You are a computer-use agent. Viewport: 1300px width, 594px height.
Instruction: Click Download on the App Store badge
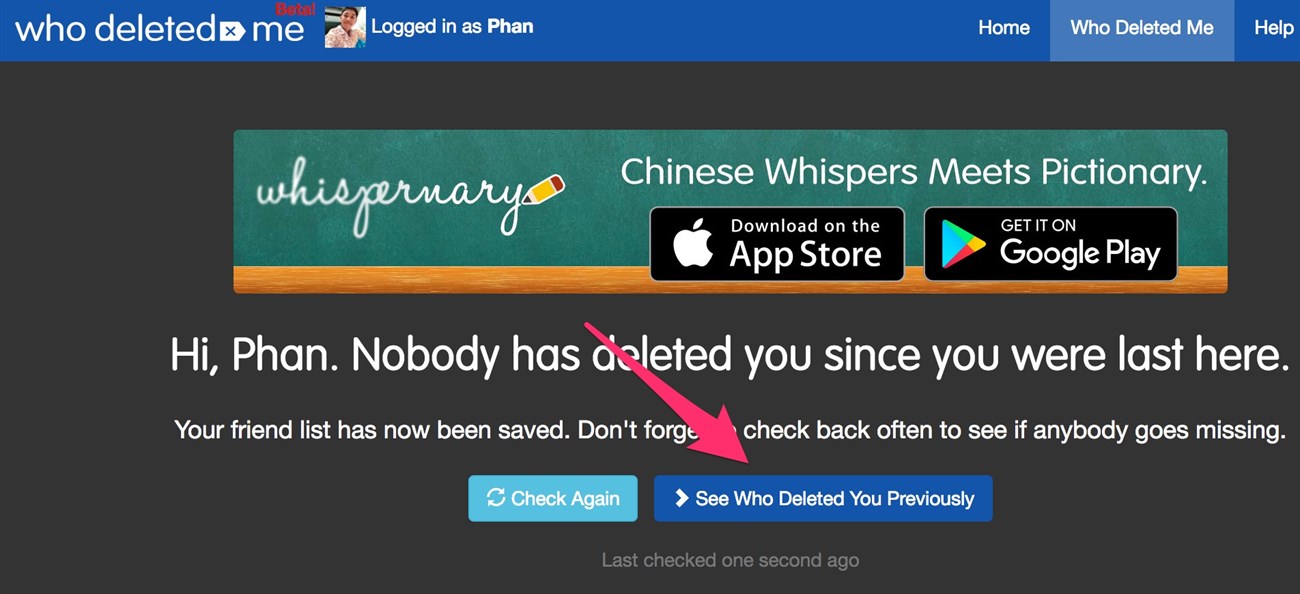tap(777, 244)
